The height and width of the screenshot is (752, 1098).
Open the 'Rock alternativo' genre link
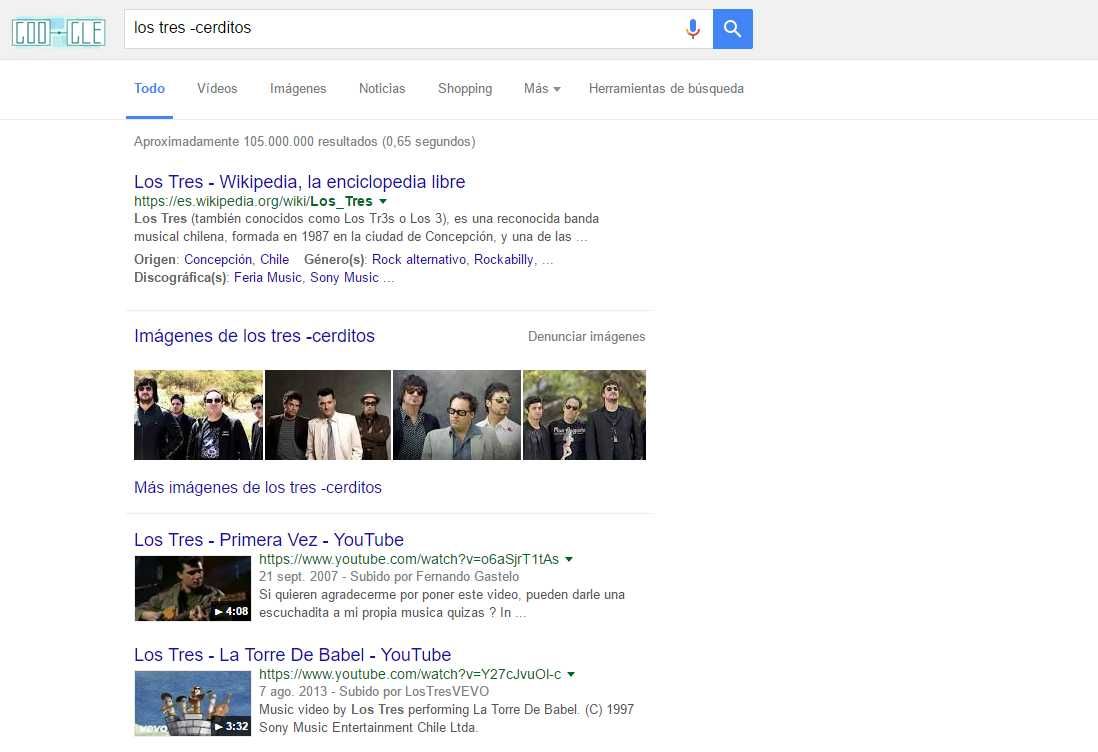[419, 259]
